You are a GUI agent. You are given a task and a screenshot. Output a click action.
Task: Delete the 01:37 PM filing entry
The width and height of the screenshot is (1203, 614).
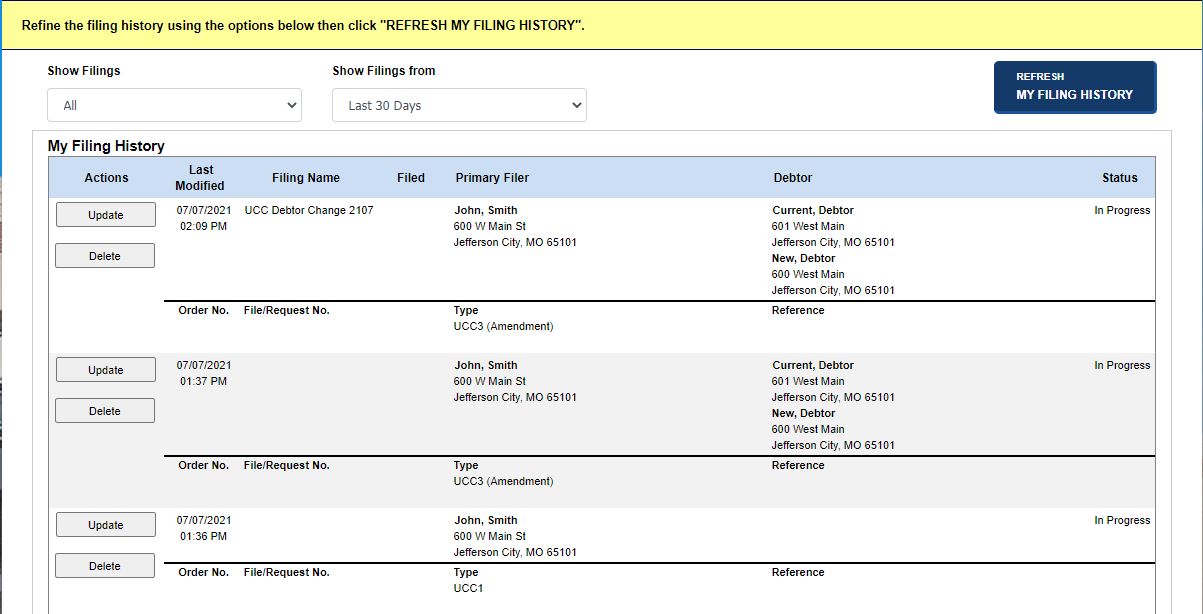tap(105, 410)
